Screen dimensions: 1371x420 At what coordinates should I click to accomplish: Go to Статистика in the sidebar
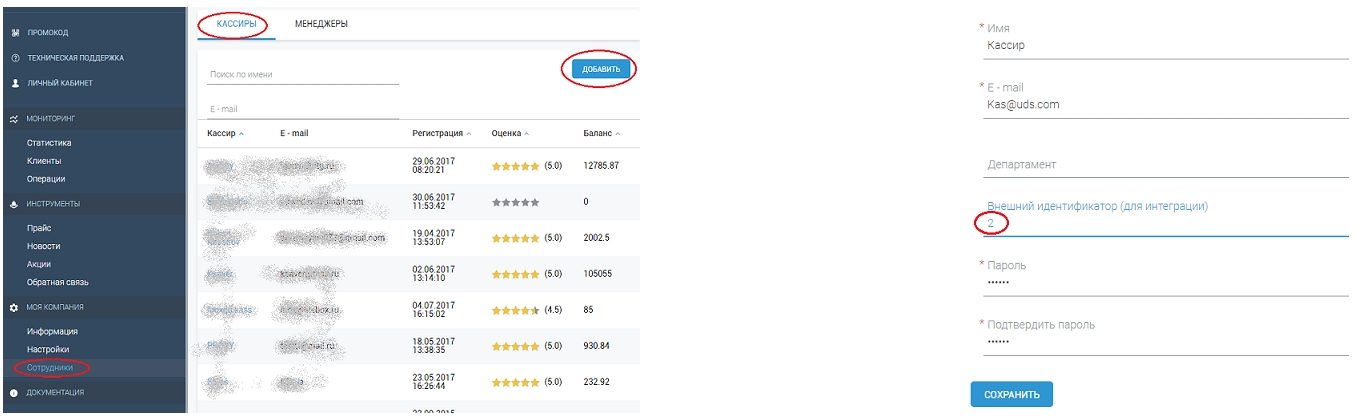click(x=49, y=143)
